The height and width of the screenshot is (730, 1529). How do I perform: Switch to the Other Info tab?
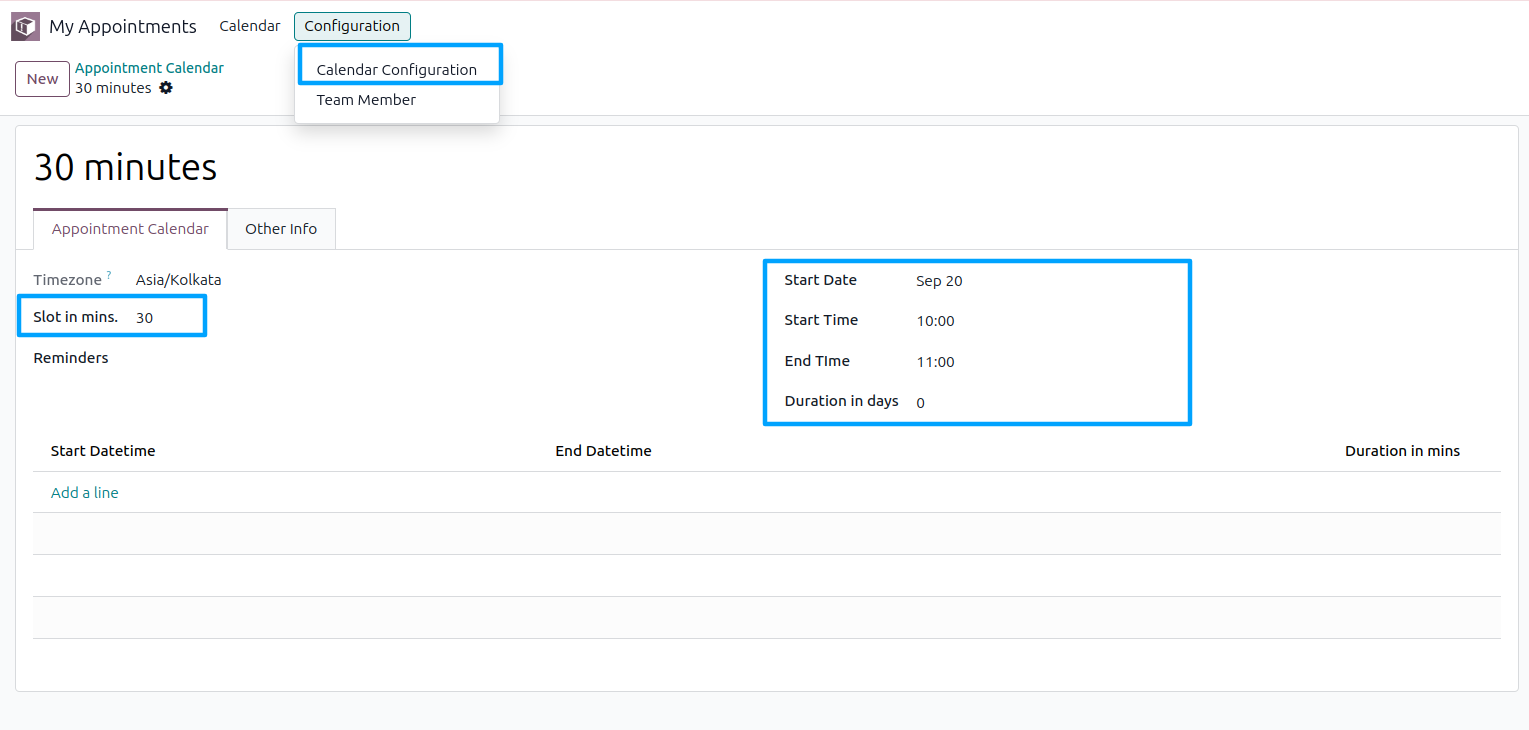coord(281,228)
